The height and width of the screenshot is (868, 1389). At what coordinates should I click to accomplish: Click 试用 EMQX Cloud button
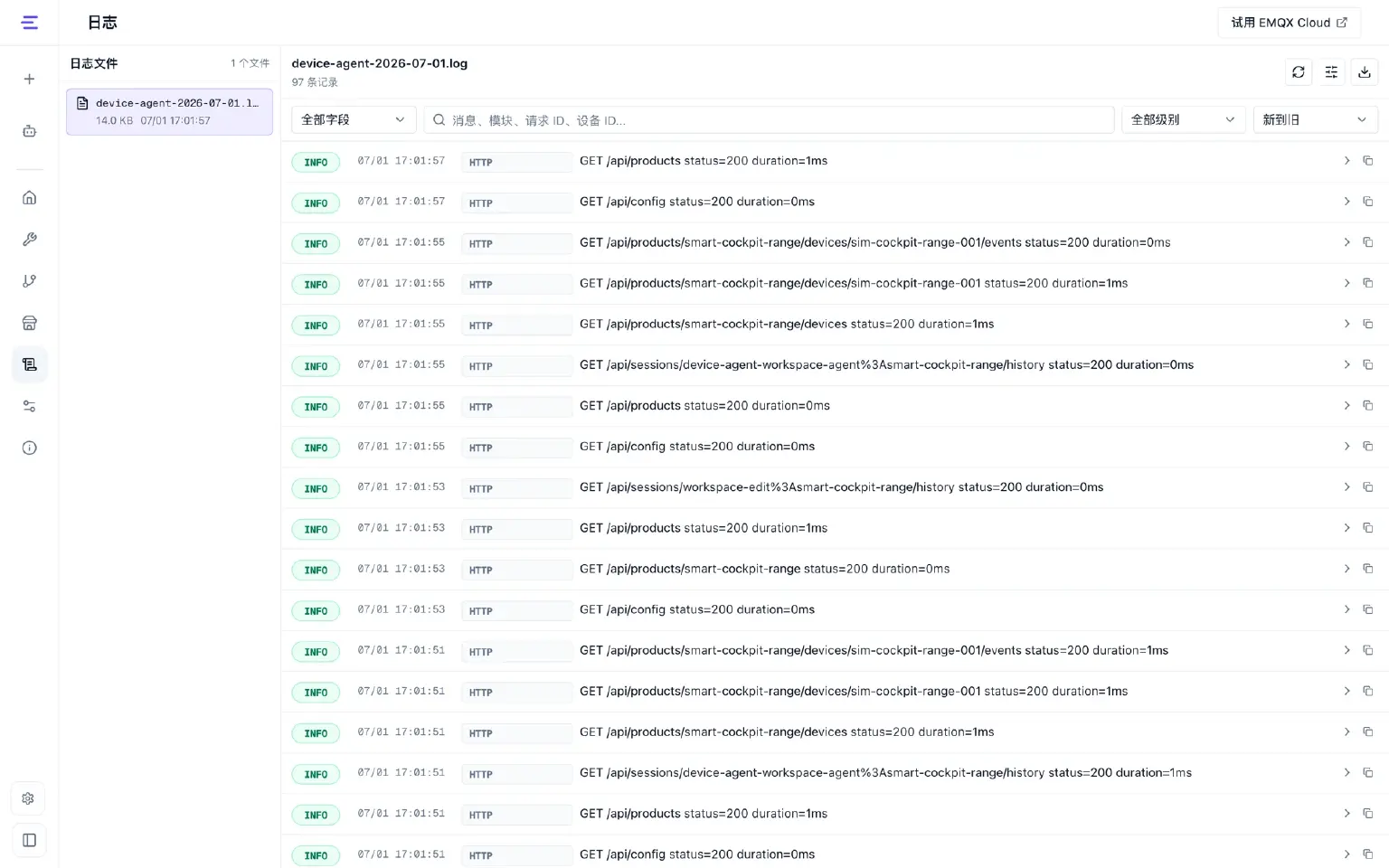1289,23
